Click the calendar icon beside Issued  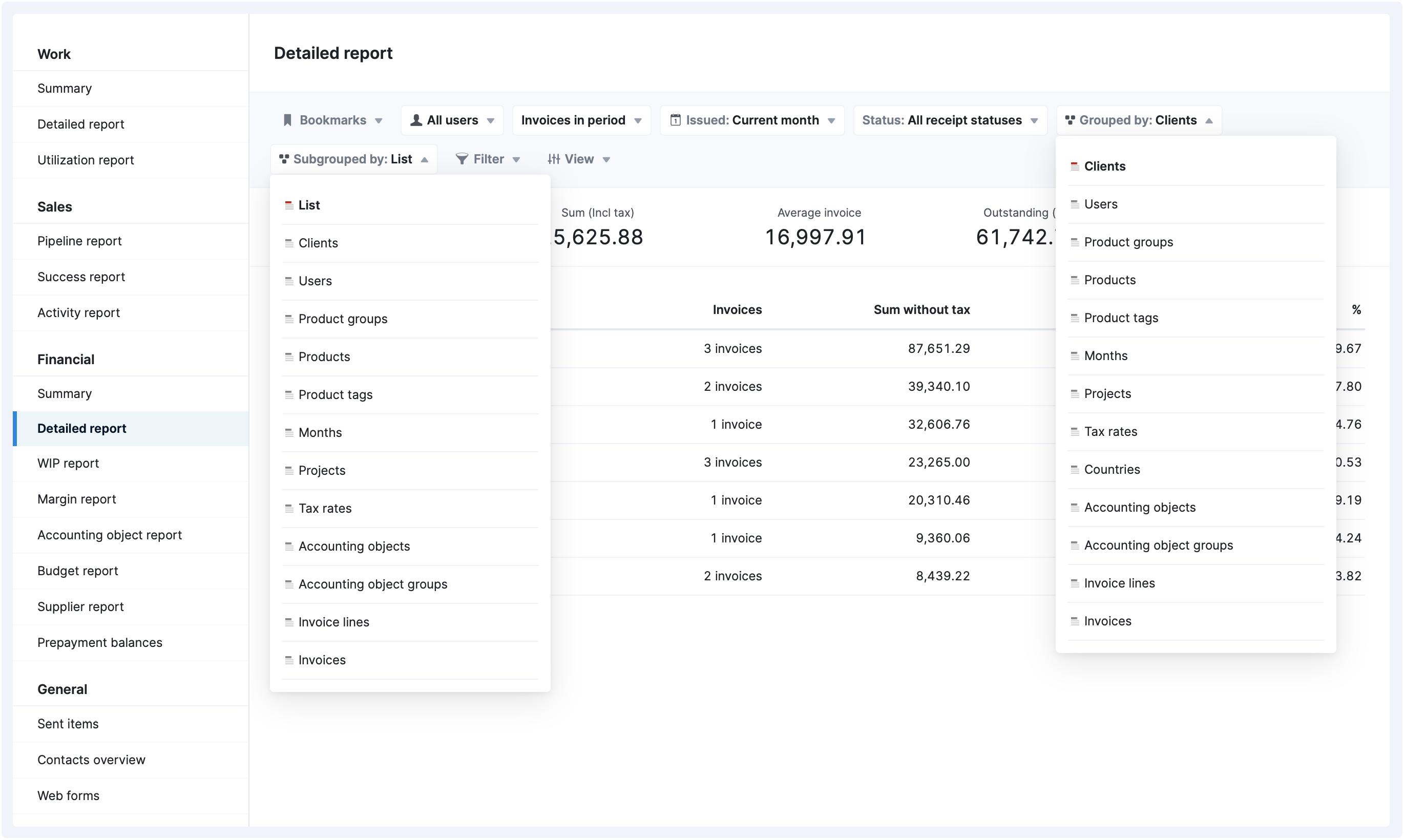tap(675, 120)
